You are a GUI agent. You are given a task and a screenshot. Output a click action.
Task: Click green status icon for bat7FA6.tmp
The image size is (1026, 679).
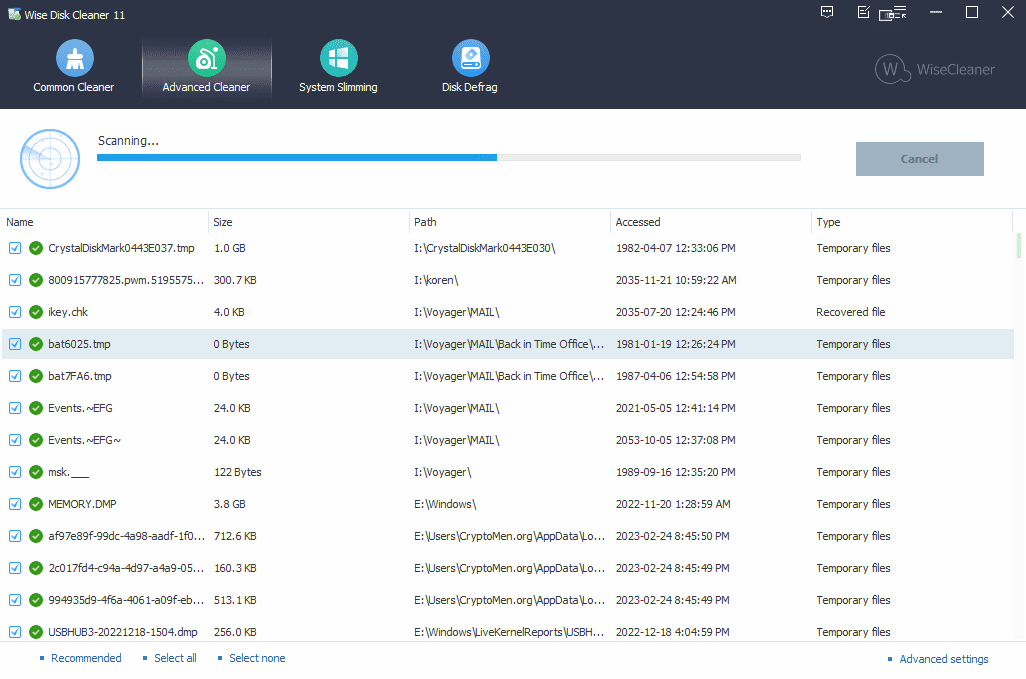click(x=36, y=376)
